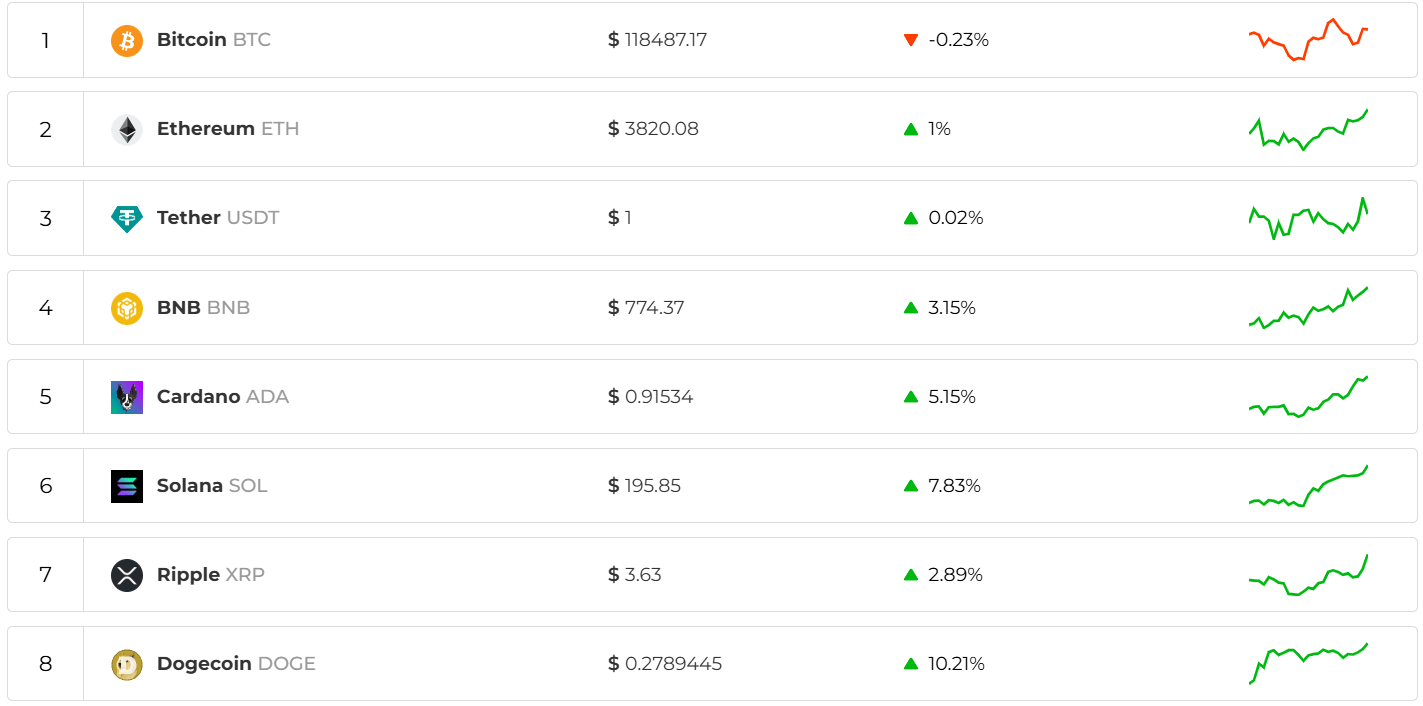
Task: Click the Bitcoin orange logo icon
Action: click(x=127, y=41)
